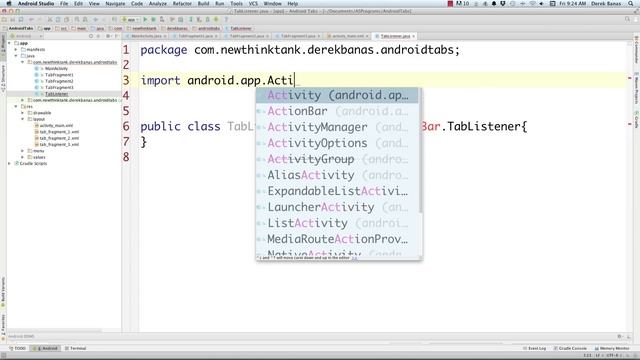Screen dimensions: 640x360
Task: Open the Android project view dropdown
Action: click(x=26, y=36)
